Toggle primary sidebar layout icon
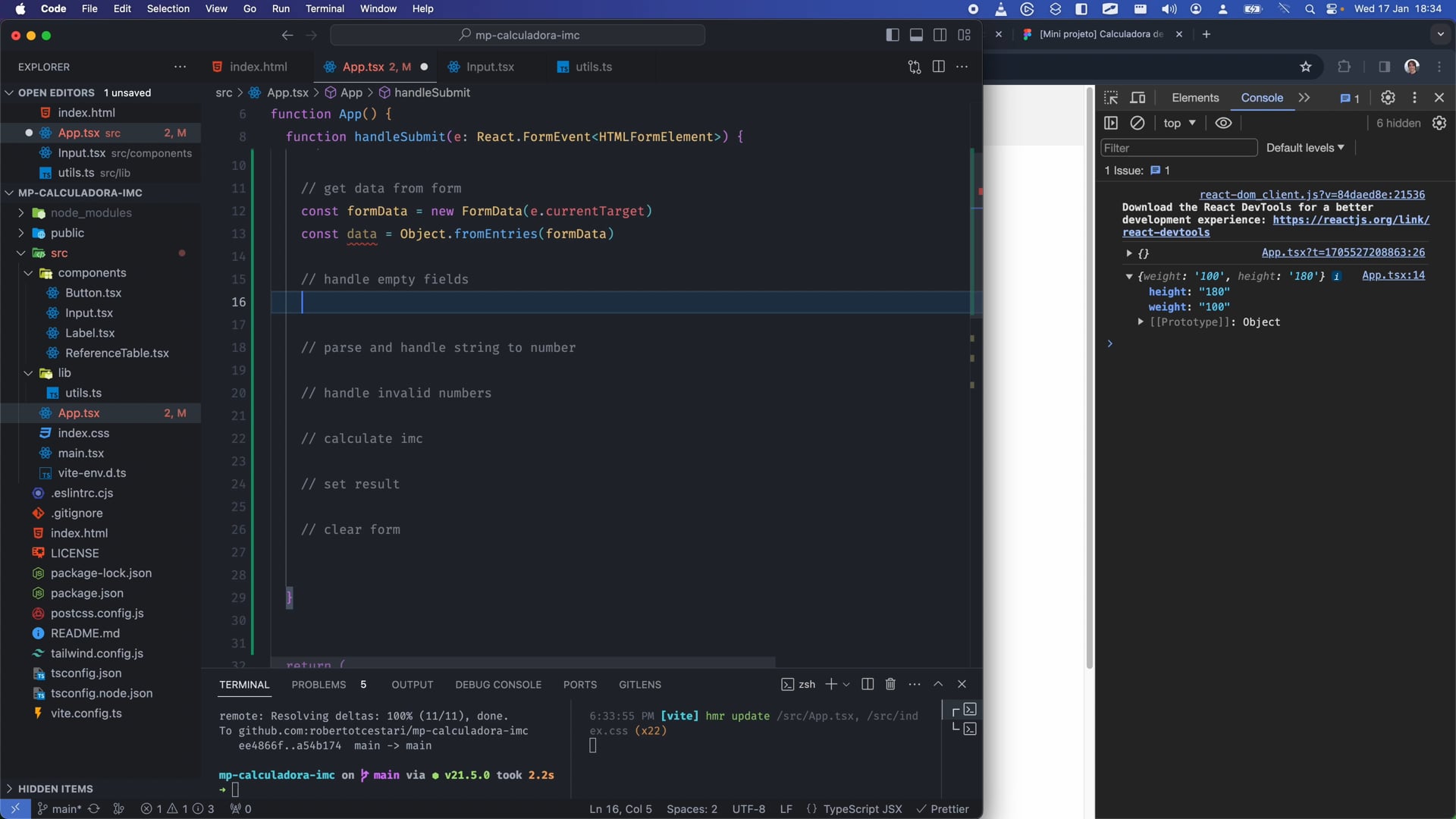The height and width of the screenshot is (819, 1456). tap(893, 35)
